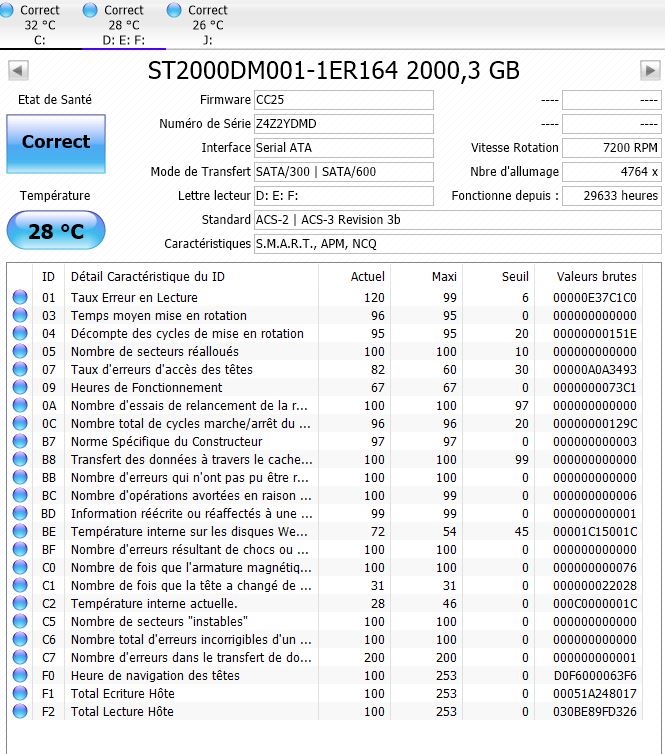665x754 pixels.
Task: Click status icon for attribute C1
Action: pos(20,585)
